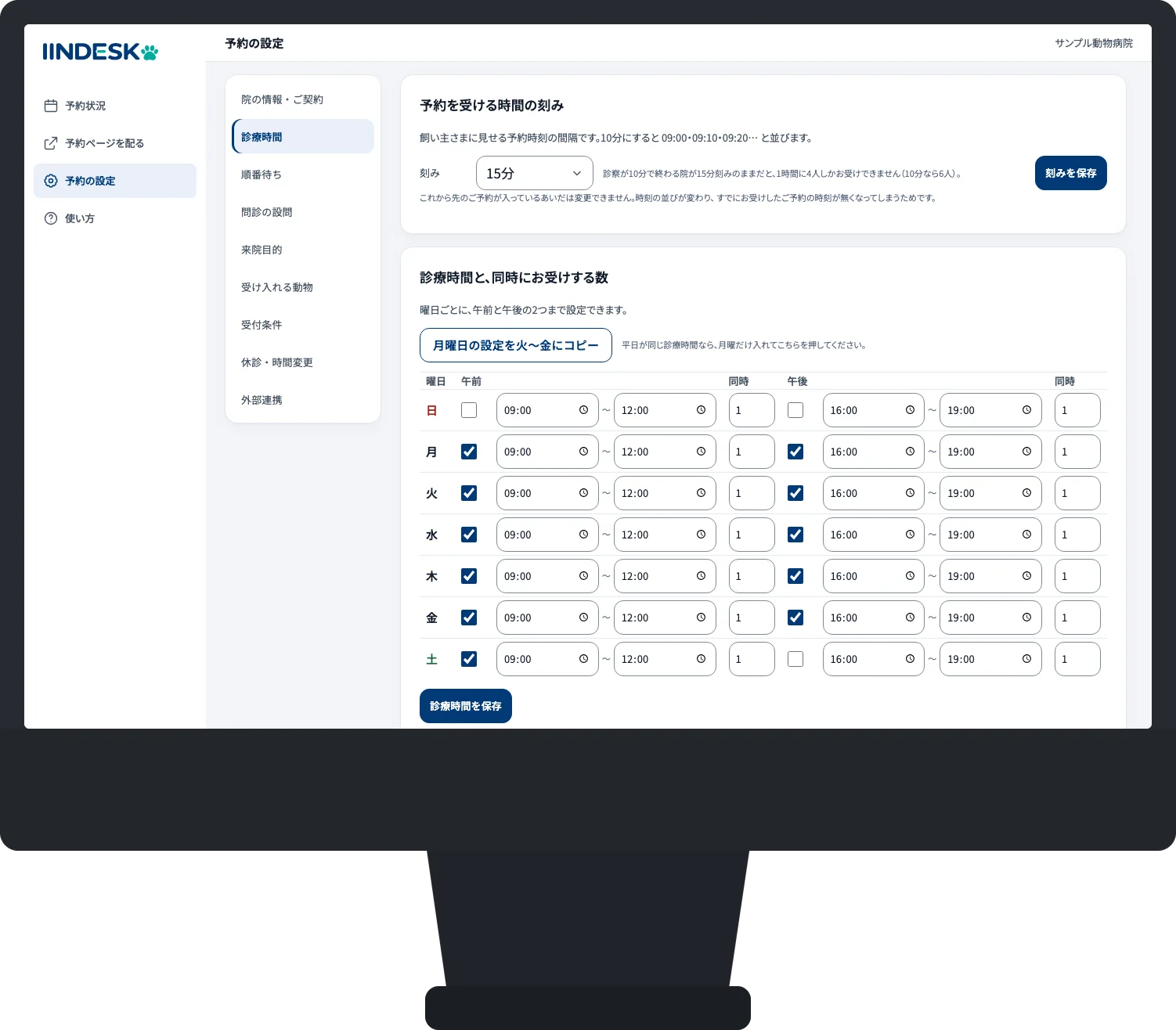Open clock picker for Wednesday afternoon end time
Viewport: 1176px width, 1030px height.
1026,535
